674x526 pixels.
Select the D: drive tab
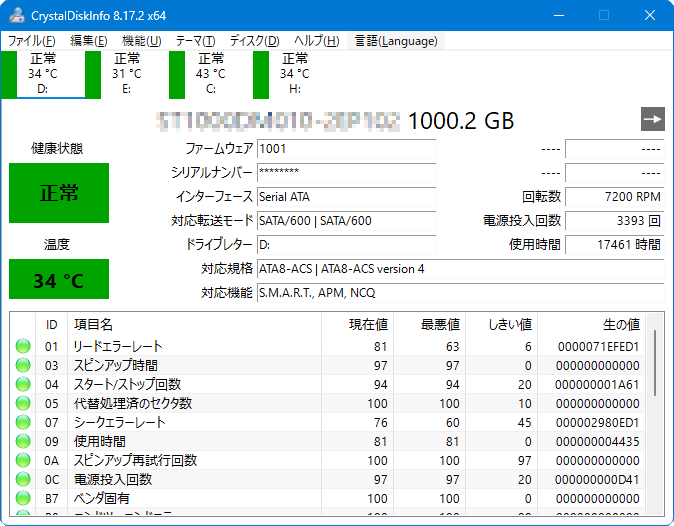pos(43,75)
